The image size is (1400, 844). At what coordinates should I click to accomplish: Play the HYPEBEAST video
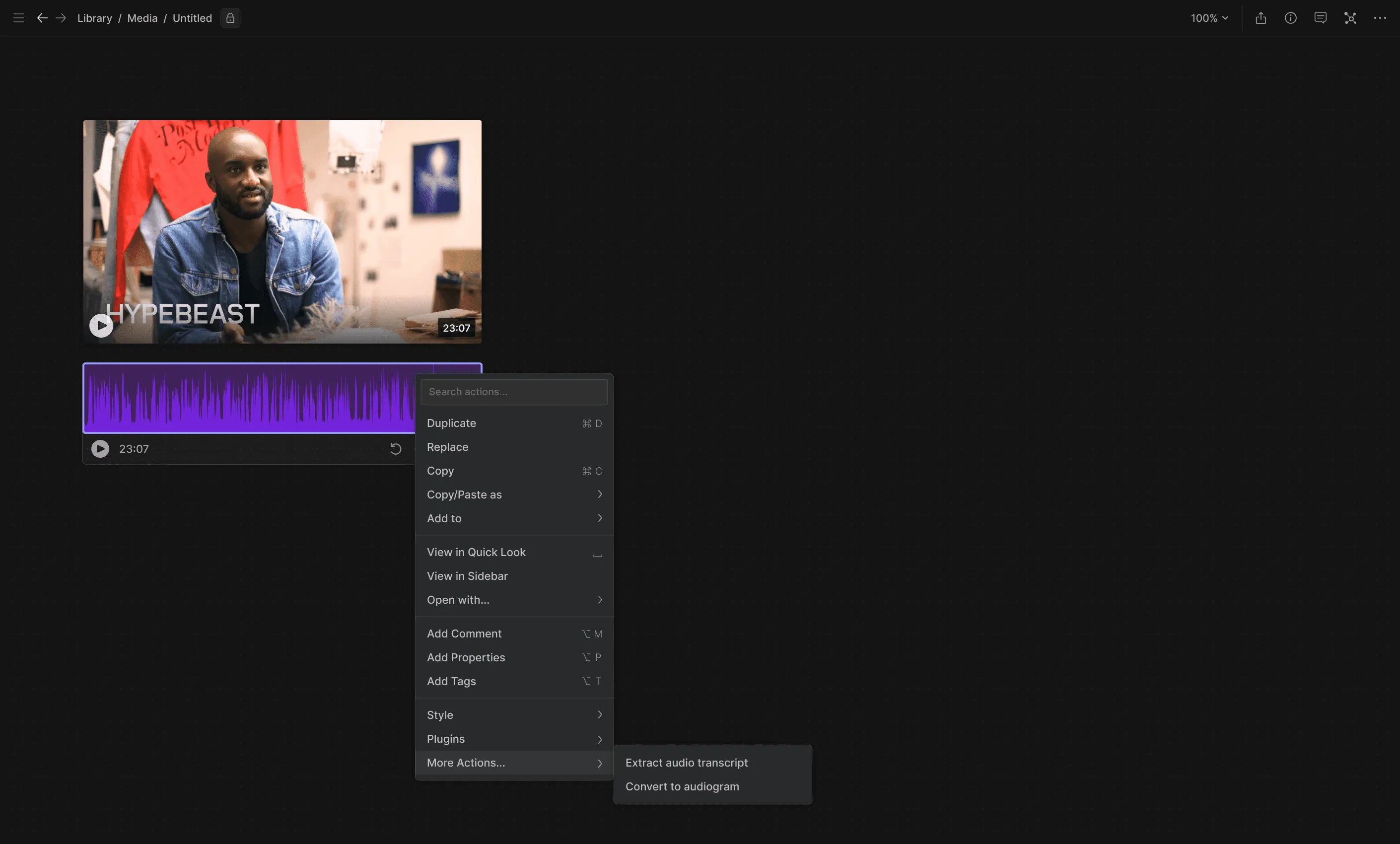click(x=101, y=326)
